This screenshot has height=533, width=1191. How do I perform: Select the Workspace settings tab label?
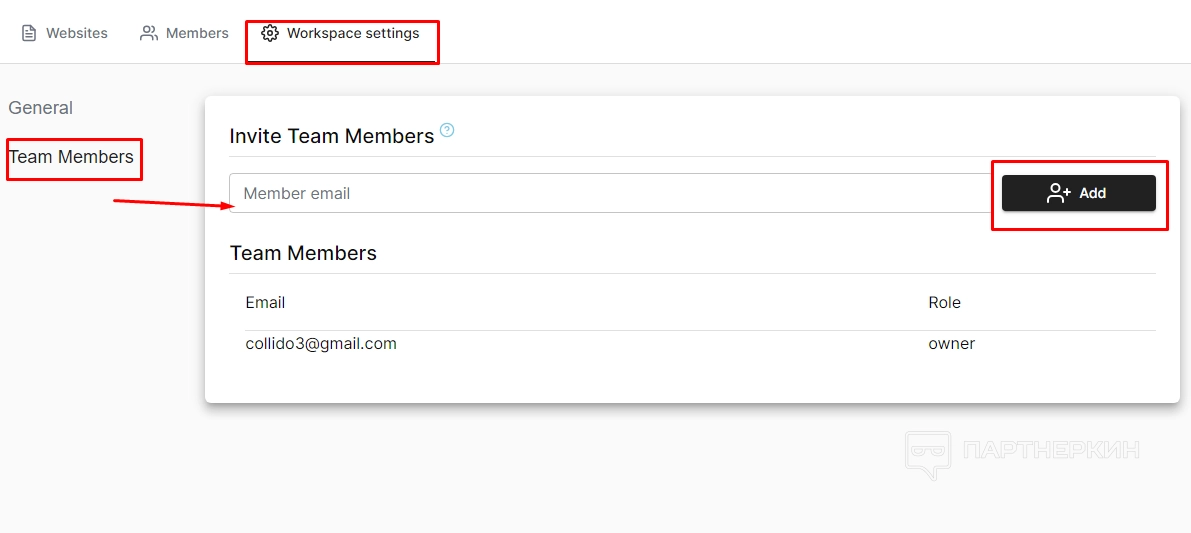[353, 33]
